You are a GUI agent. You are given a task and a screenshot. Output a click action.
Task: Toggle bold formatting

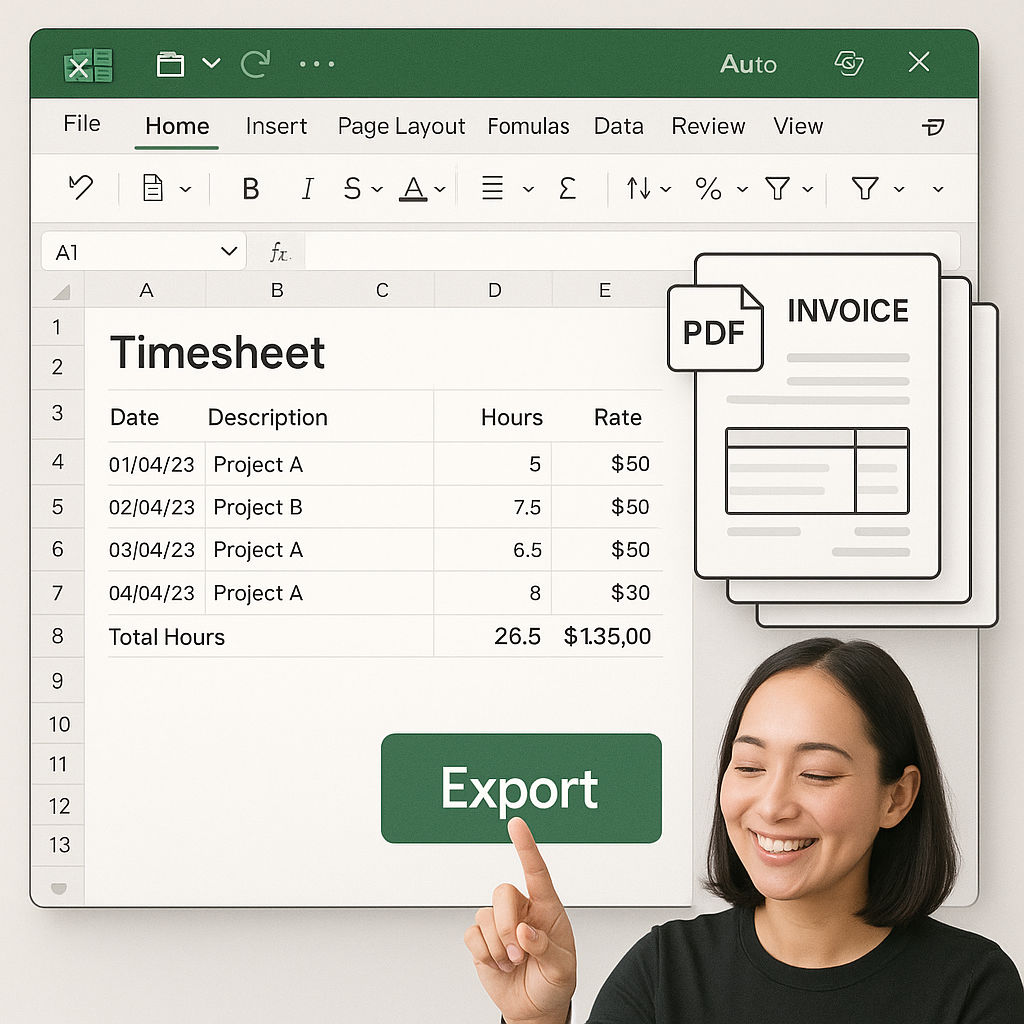[251, 189]
